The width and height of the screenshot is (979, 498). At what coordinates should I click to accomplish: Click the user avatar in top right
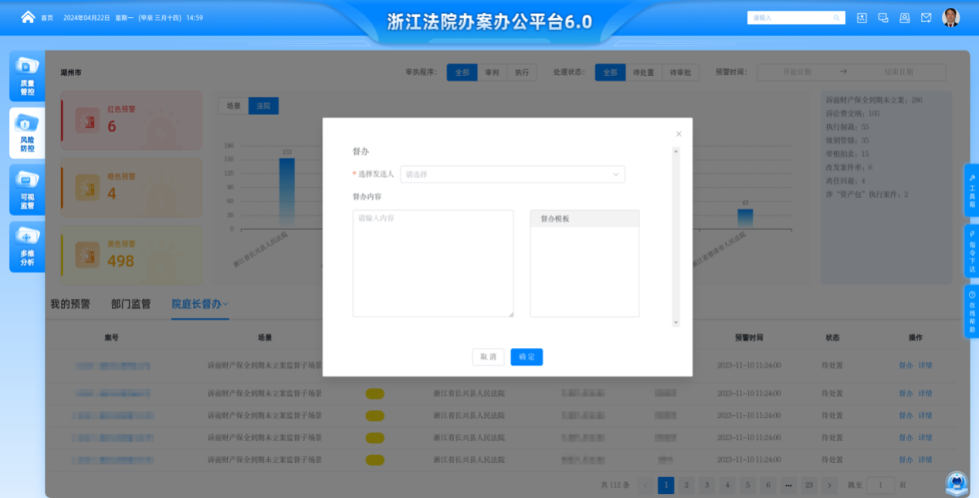coord(950,17)
